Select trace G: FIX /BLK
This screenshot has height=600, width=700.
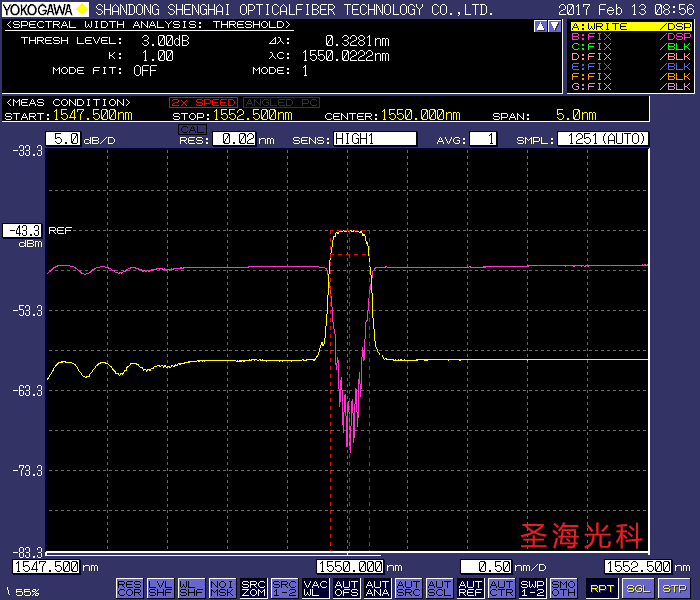point(631,86)
